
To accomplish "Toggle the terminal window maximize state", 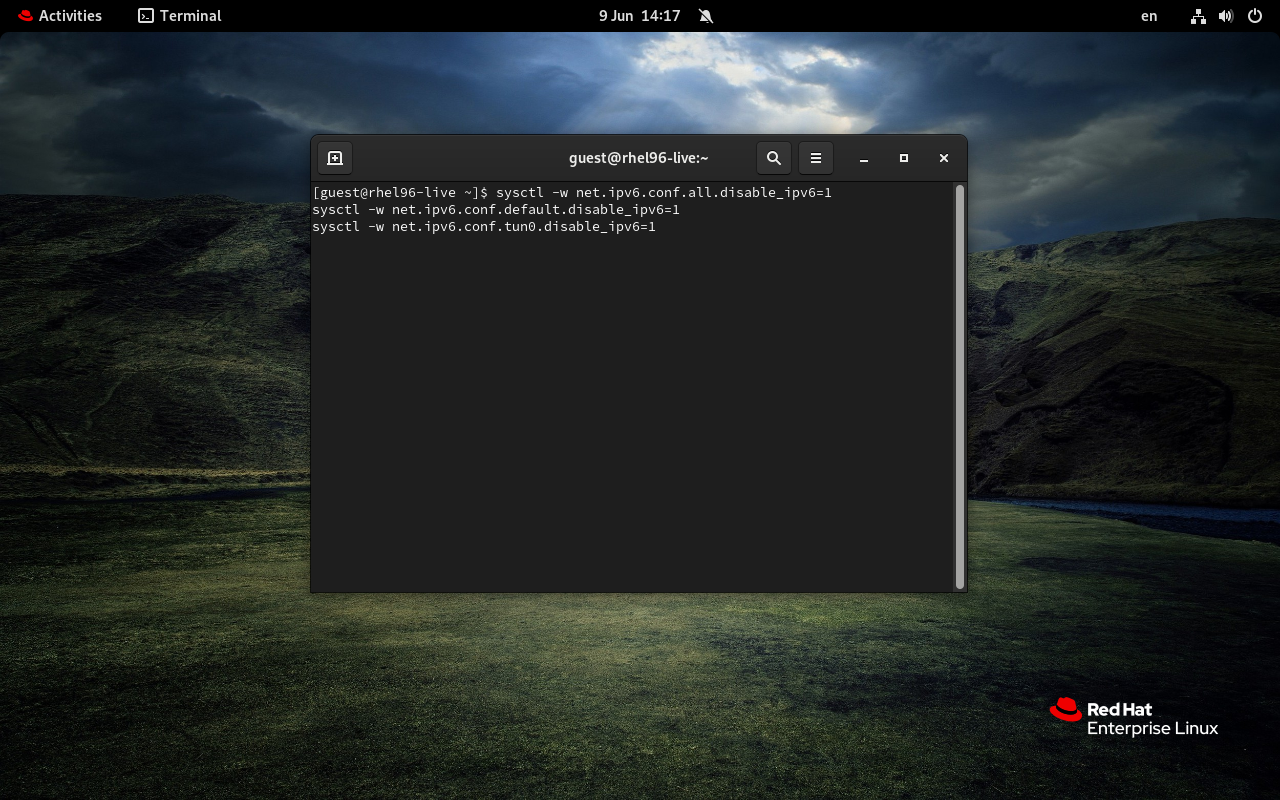I will (904, 157).
